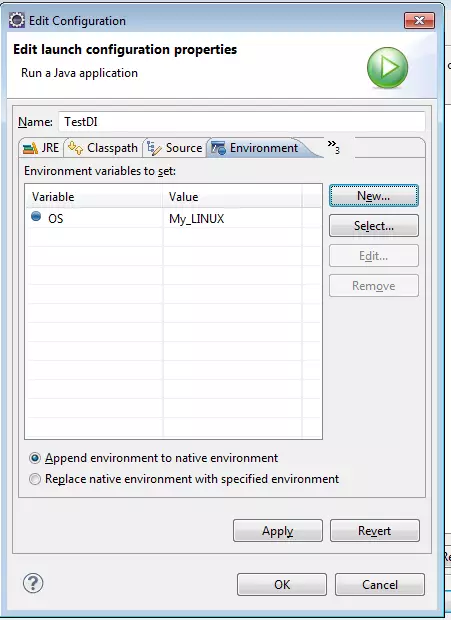
Task: Click the Name field containing TestDI
Action: pyautogui.click(x=242, y=121)
